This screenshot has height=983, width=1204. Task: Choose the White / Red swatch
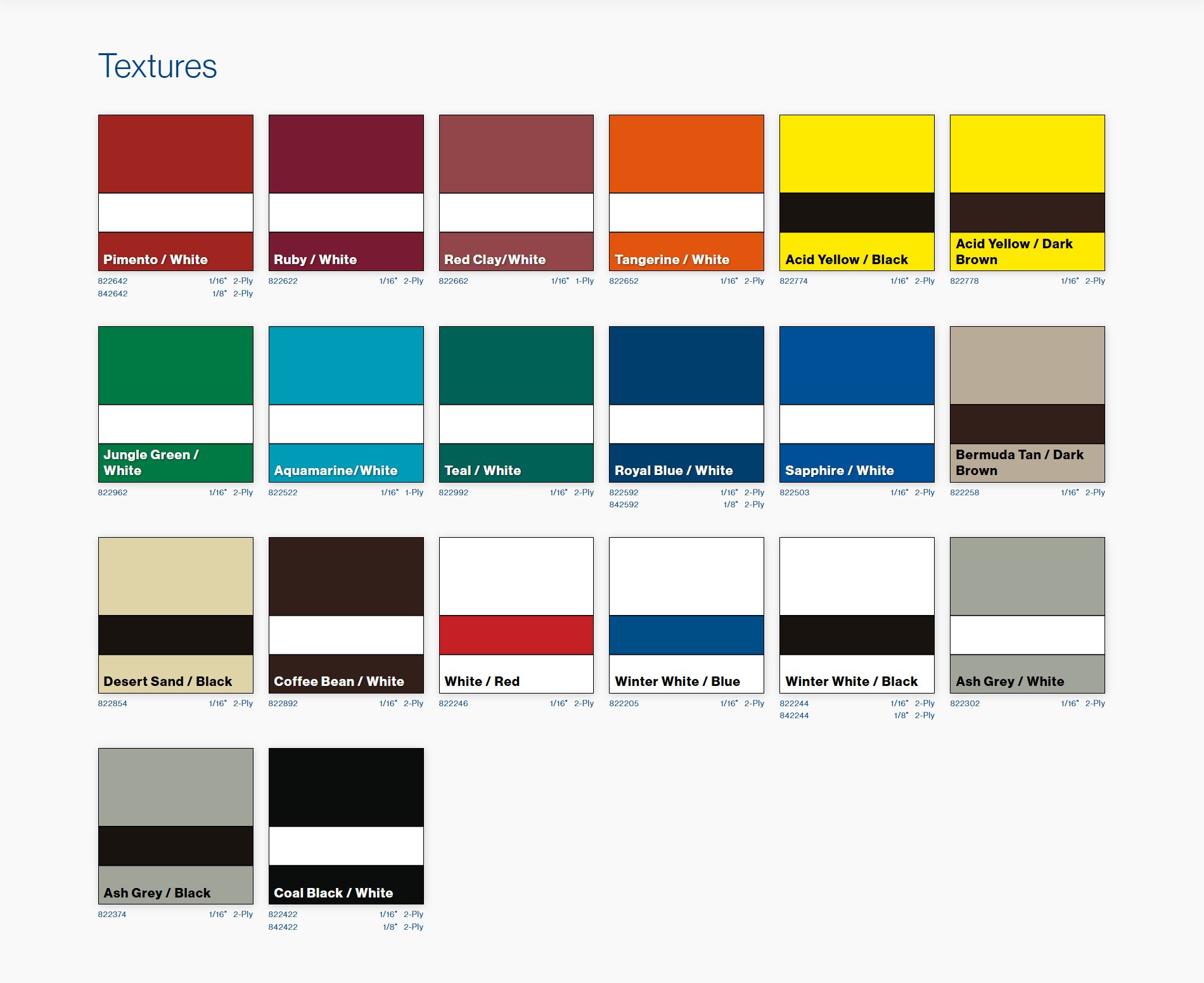tap(516, 615)
